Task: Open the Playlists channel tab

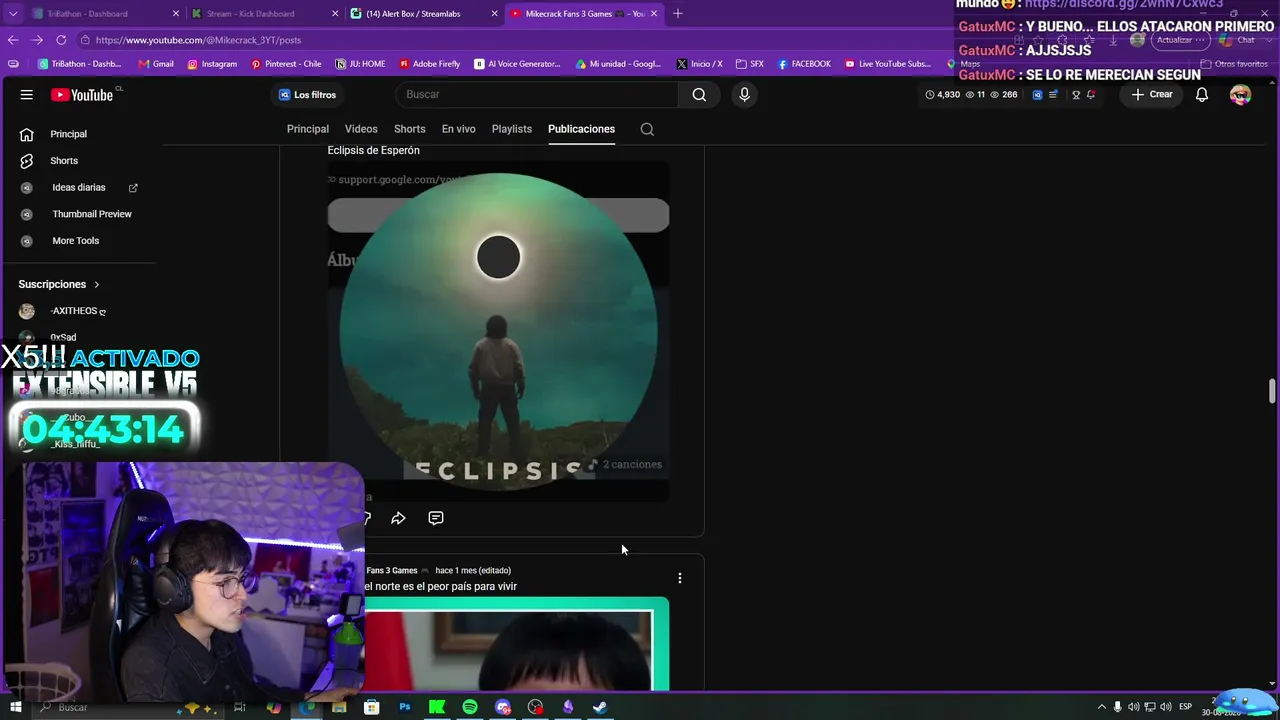Action: coord(512,129)
